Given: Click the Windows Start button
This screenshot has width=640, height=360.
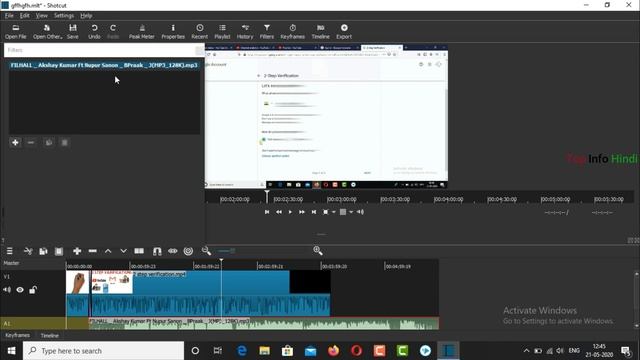Looking at the screenshot, I should pyautogui.click(x=11, y=351).
